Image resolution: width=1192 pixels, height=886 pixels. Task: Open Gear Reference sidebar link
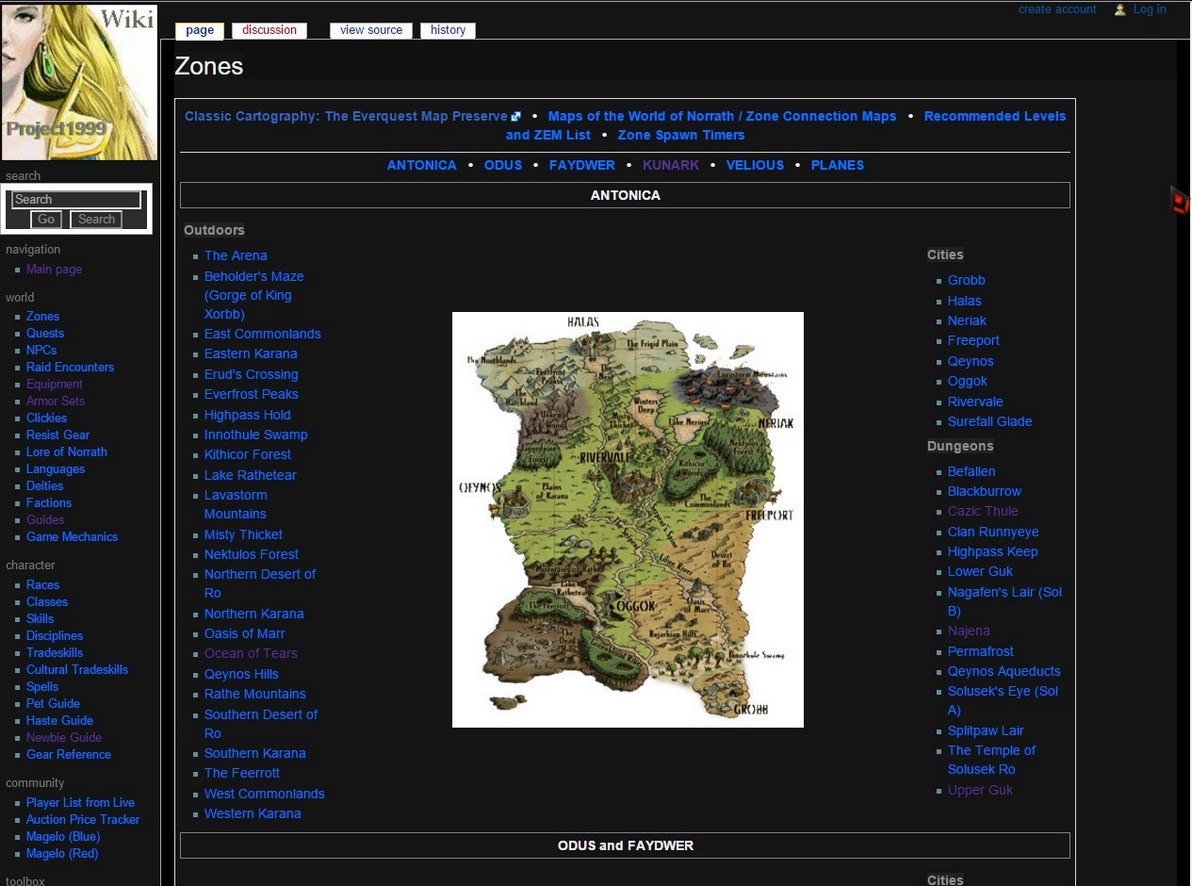point(68,754)
